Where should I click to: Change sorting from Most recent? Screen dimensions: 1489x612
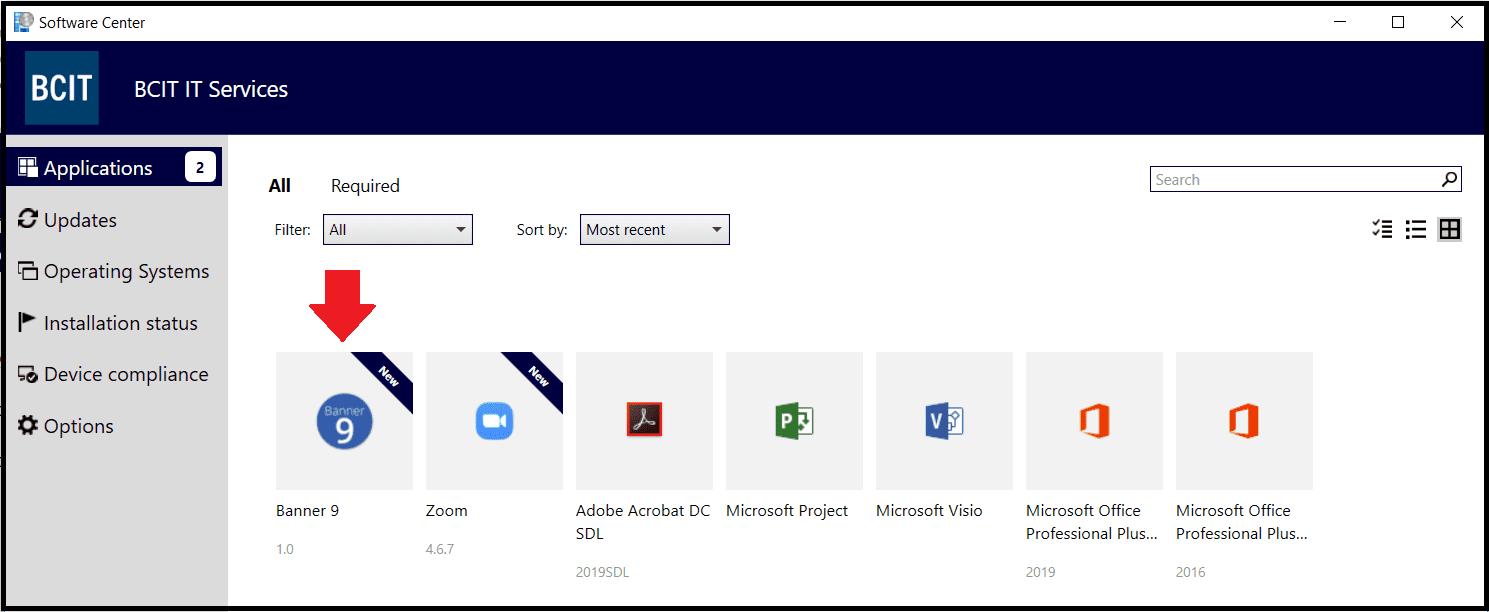(654, 229)
